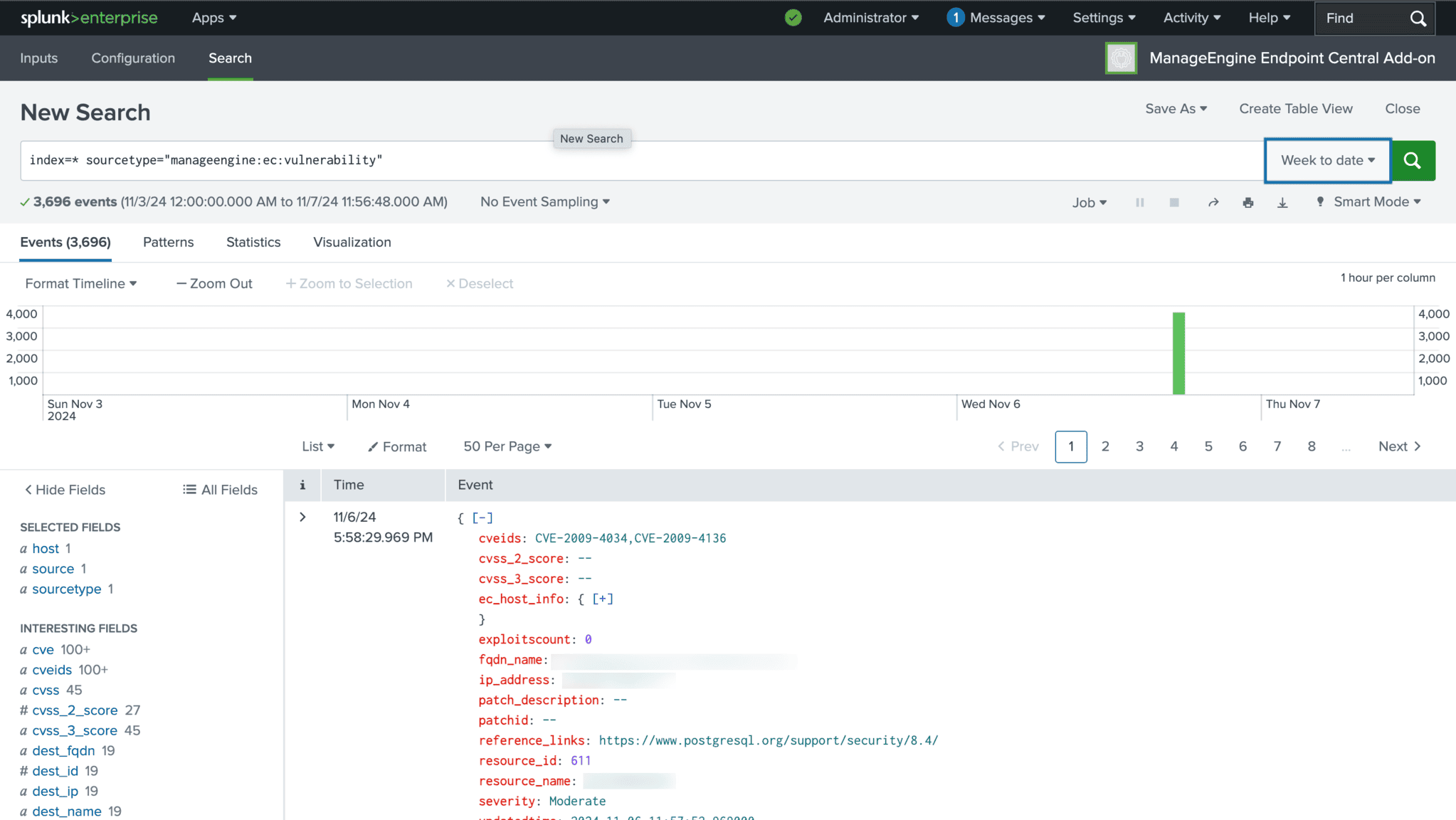Switch to the Visualization tab

(352, 242)
